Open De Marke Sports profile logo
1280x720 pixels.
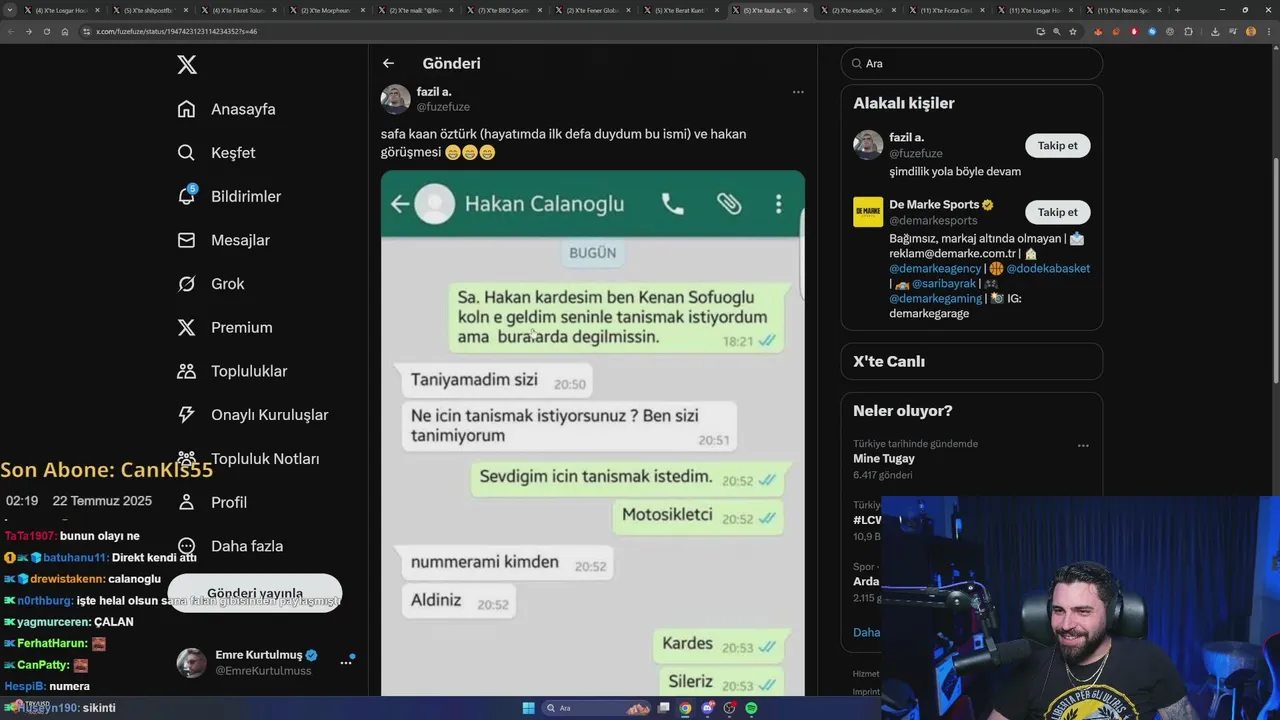[868, 212]
